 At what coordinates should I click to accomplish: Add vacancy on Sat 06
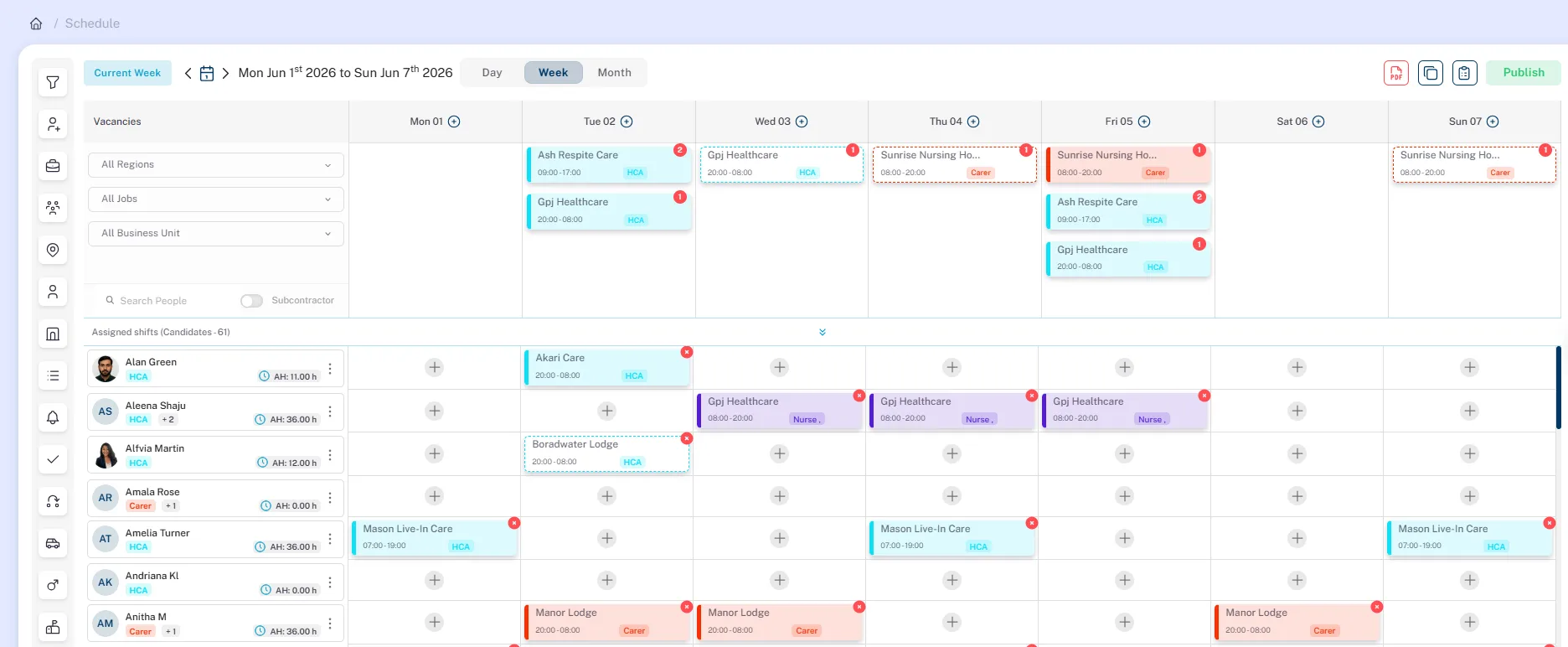[x=1318, y=122]
